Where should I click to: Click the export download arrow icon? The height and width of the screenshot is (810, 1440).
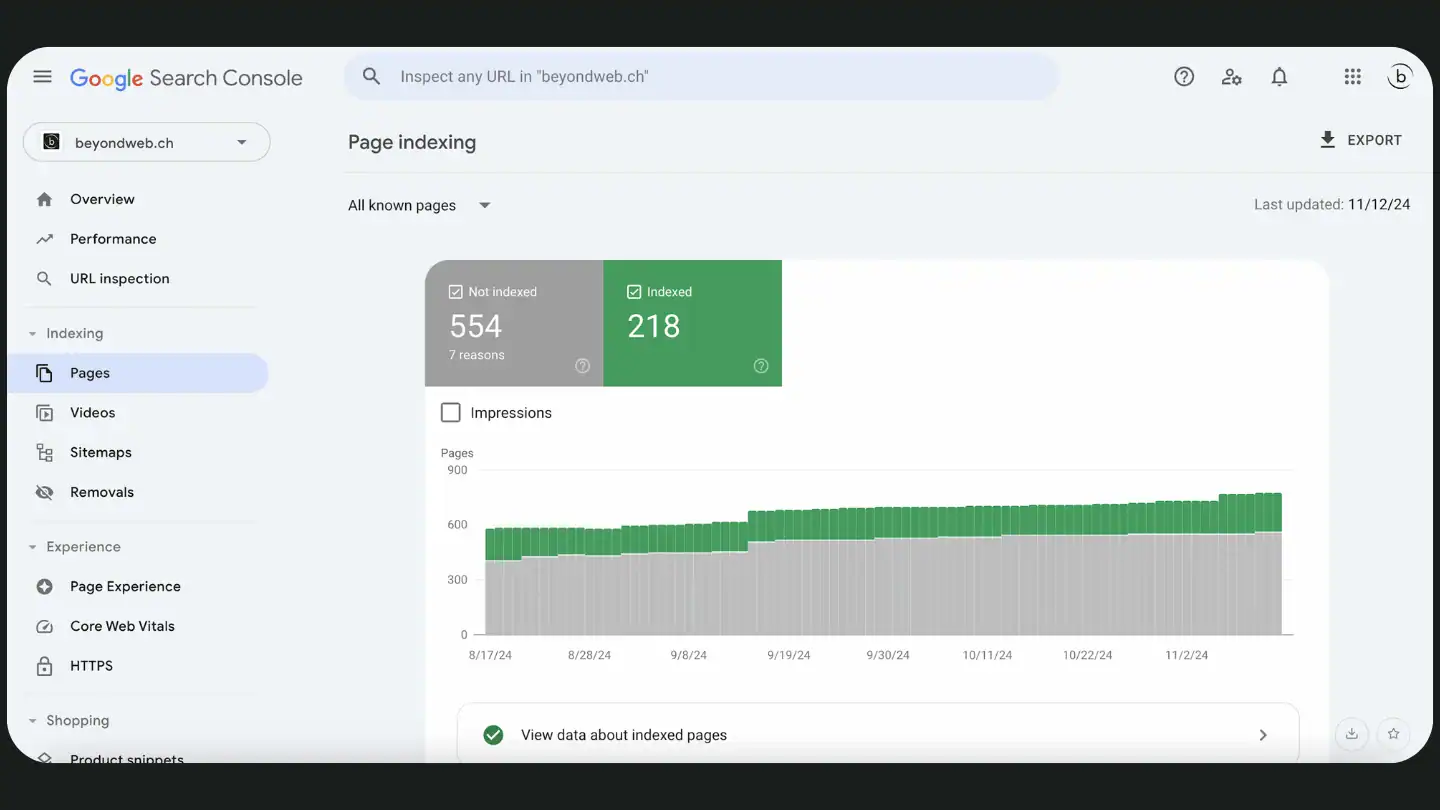pos(1328,140)
